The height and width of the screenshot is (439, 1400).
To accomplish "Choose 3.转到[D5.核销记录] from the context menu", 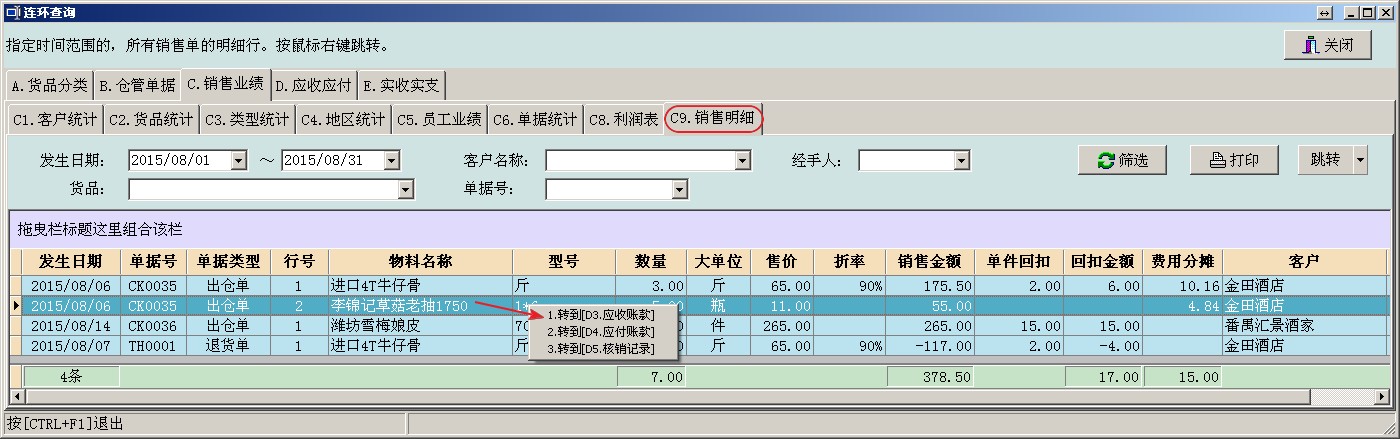I will (600, 348).
